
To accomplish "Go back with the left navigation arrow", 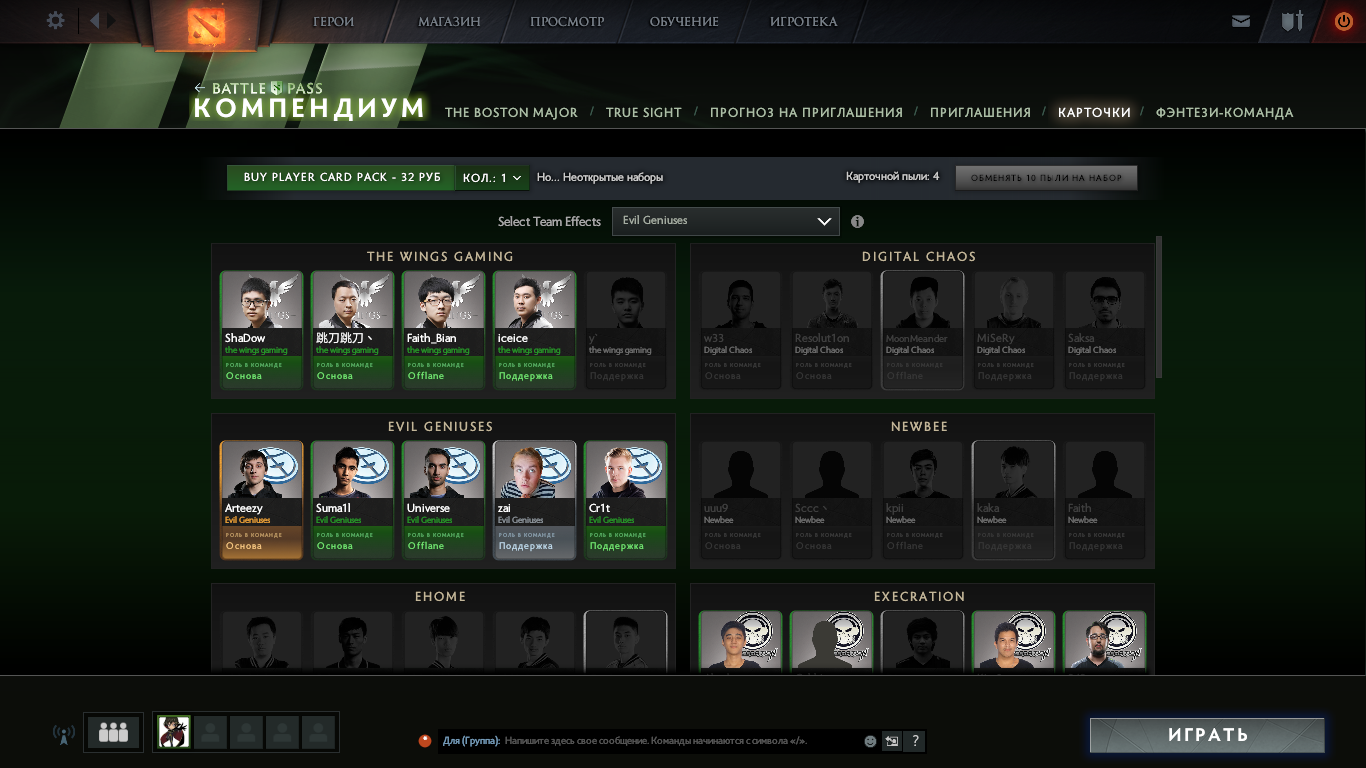I will tap(95, 20).
